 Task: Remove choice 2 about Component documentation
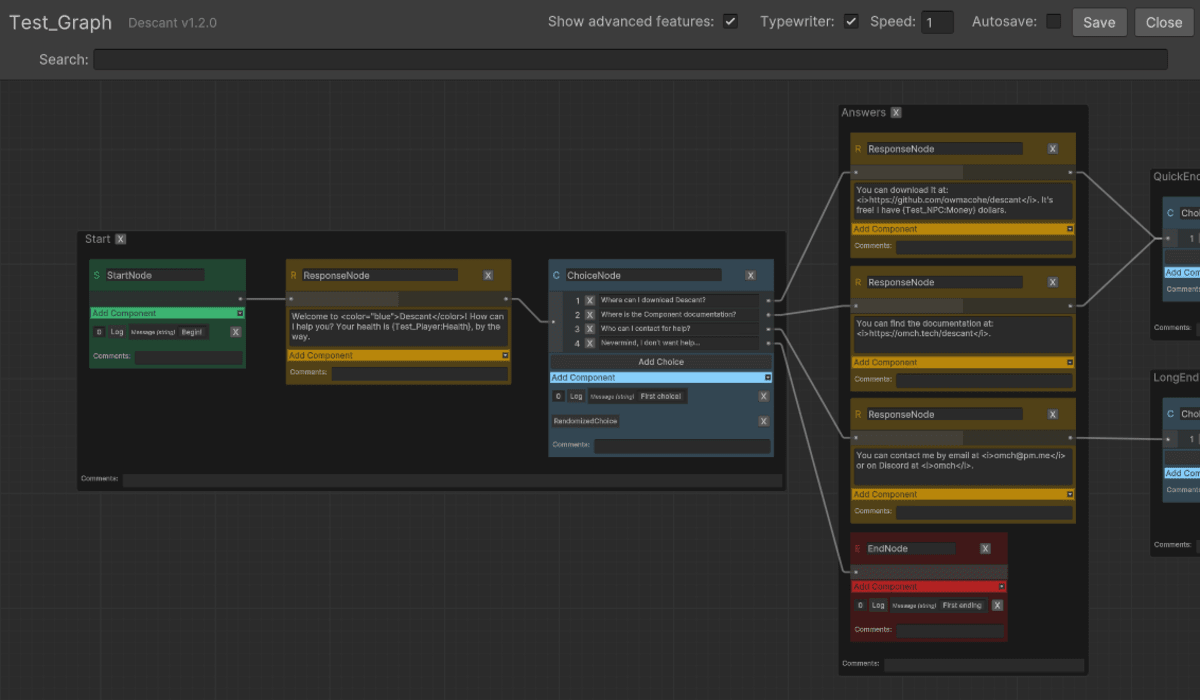pos(590,314)
